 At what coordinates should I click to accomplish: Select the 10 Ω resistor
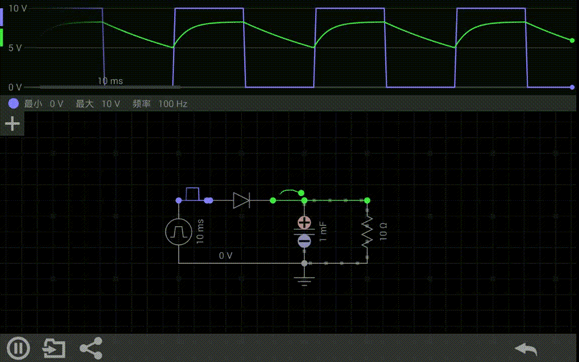[367, 232]
